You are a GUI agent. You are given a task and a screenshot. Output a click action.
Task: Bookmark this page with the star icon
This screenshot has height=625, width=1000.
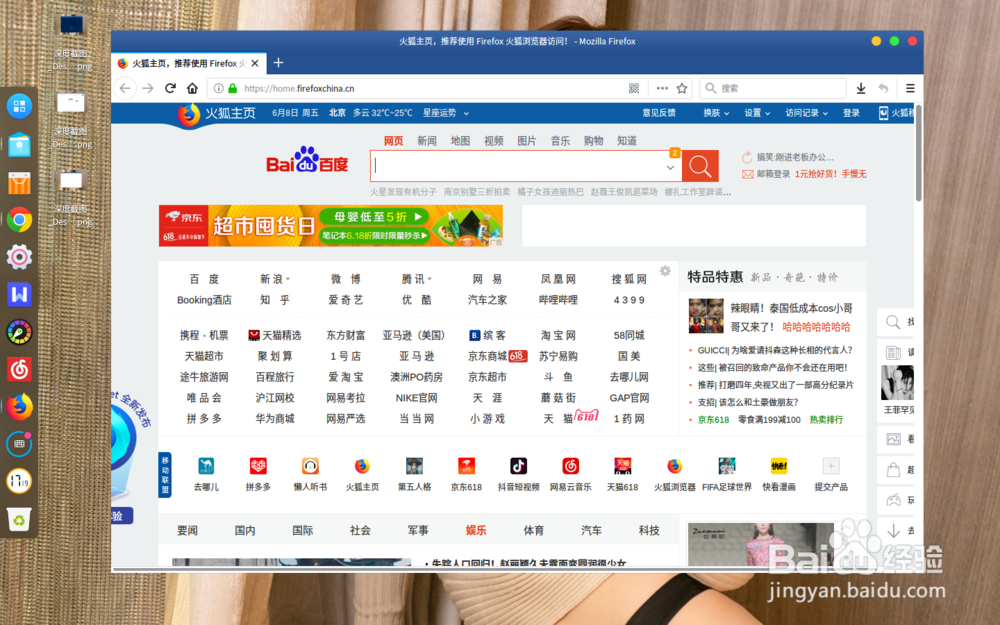(x=682, y=88)
